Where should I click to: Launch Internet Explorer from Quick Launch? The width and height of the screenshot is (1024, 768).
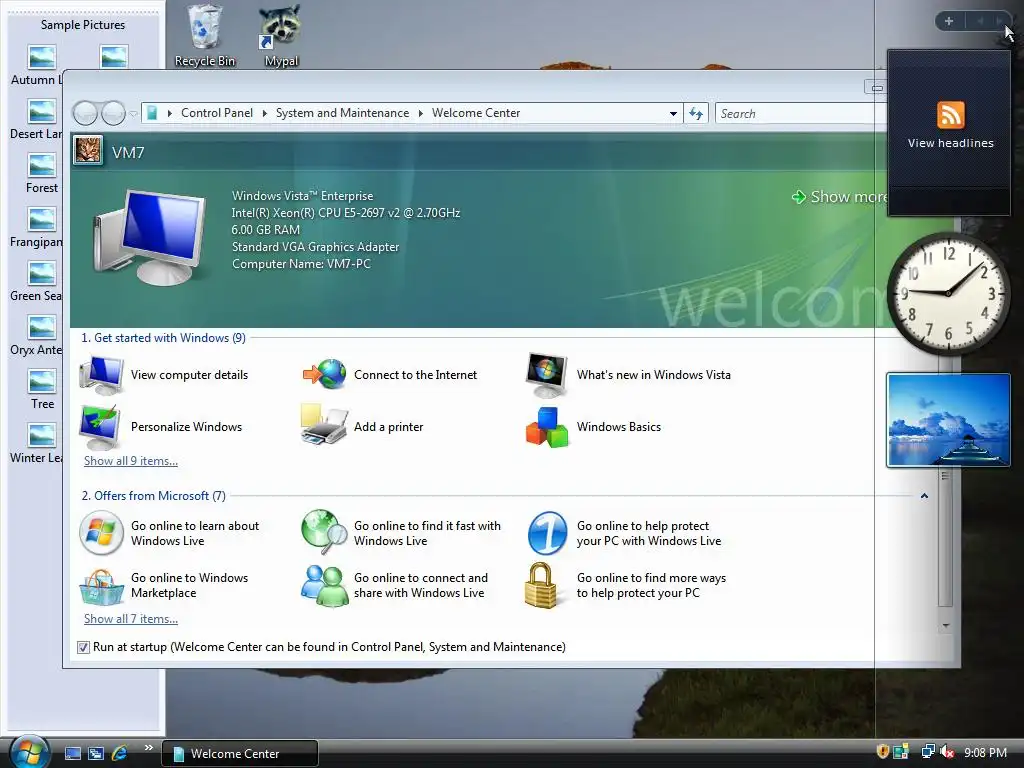(x=120, y=753)
